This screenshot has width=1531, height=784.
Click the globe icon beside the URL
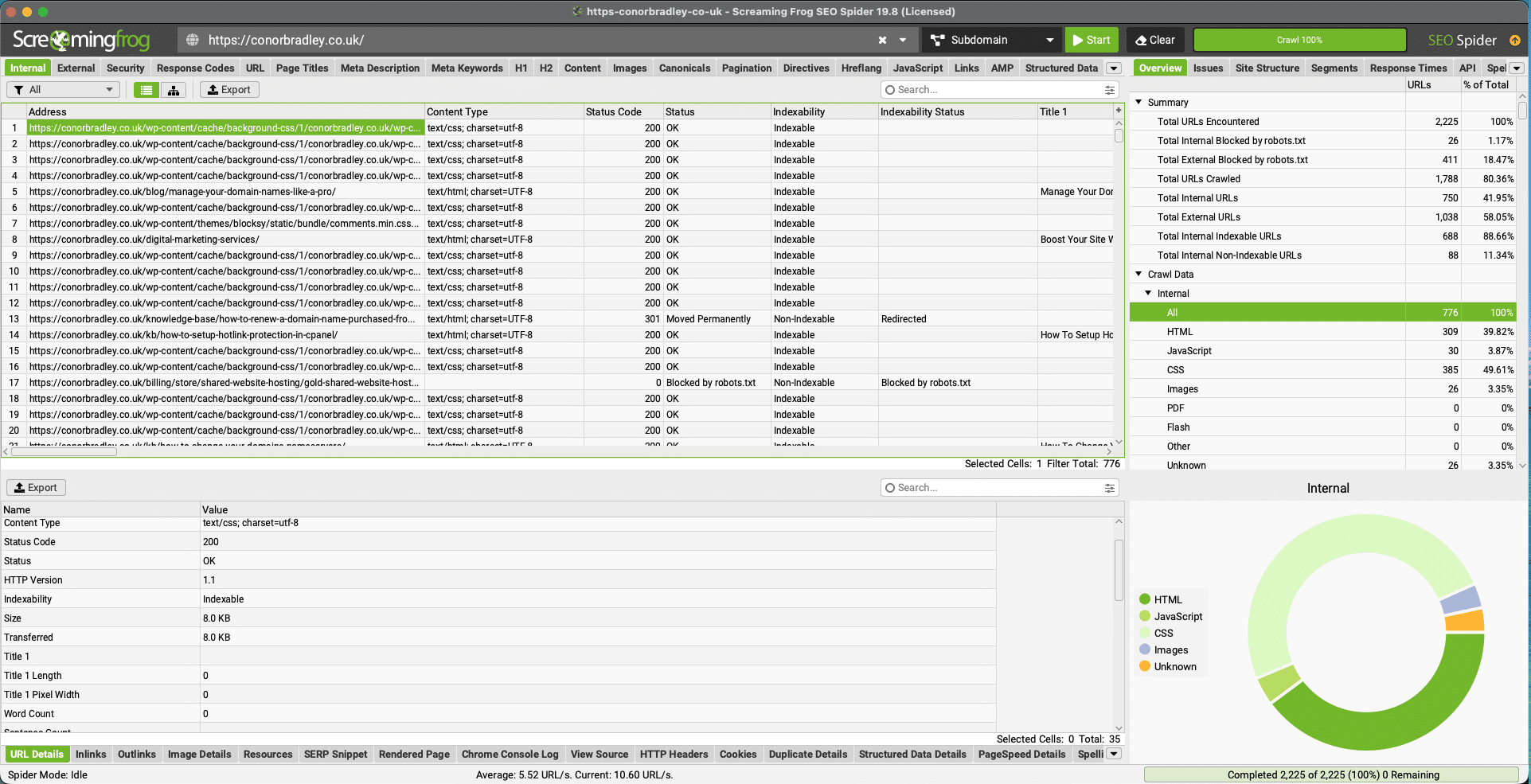192,40
